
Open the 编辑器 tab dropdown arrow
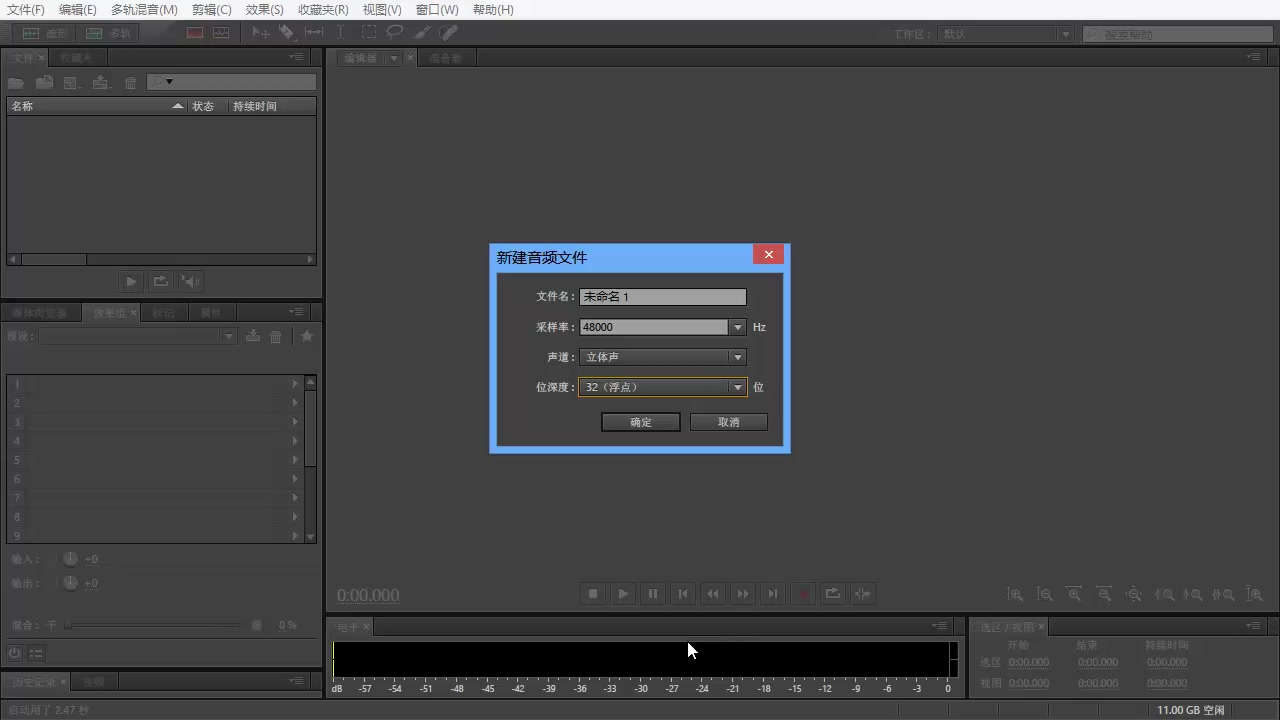tap(394, 58)
